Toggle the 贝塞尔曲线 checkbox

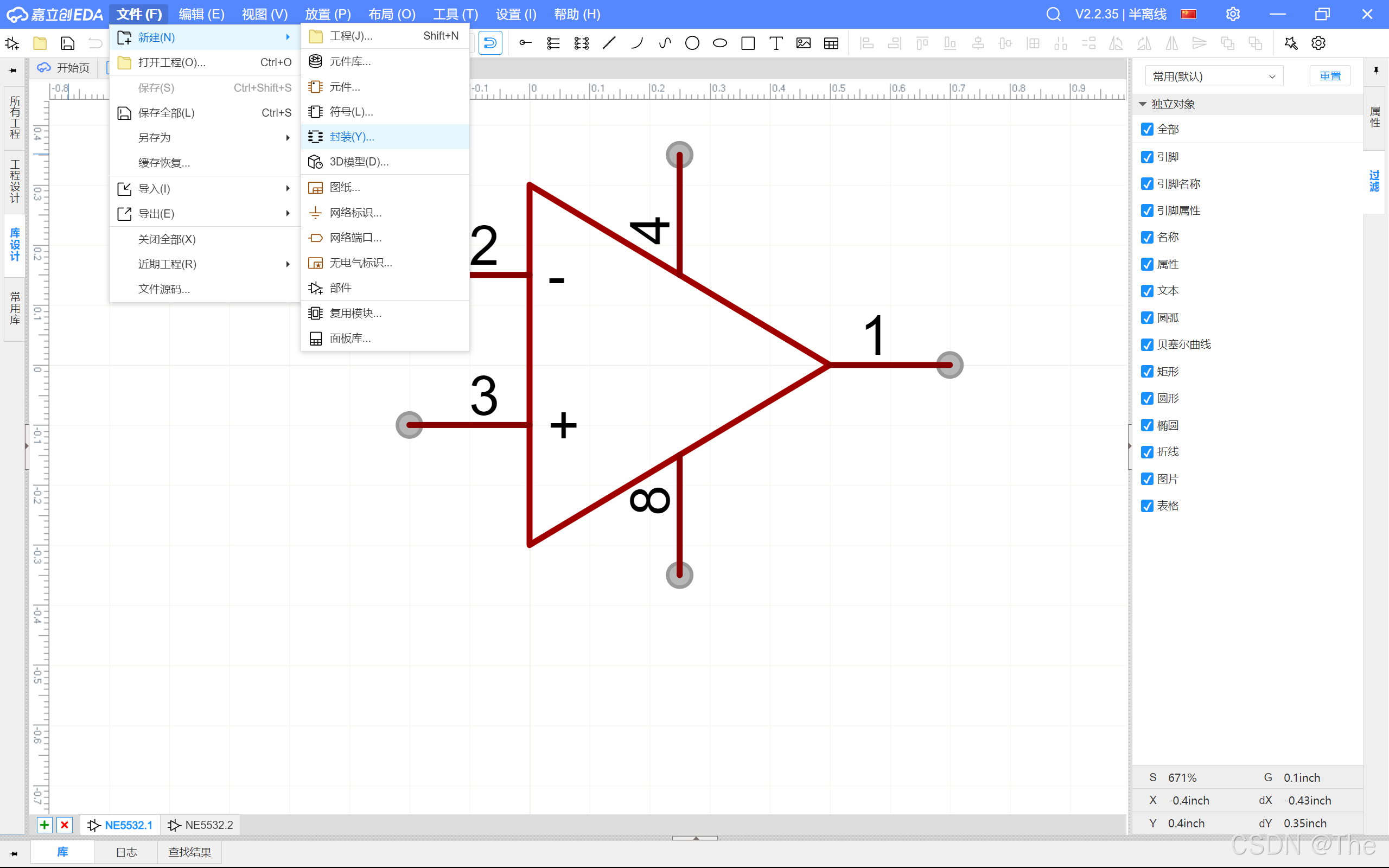click(x=1147, y=344)
